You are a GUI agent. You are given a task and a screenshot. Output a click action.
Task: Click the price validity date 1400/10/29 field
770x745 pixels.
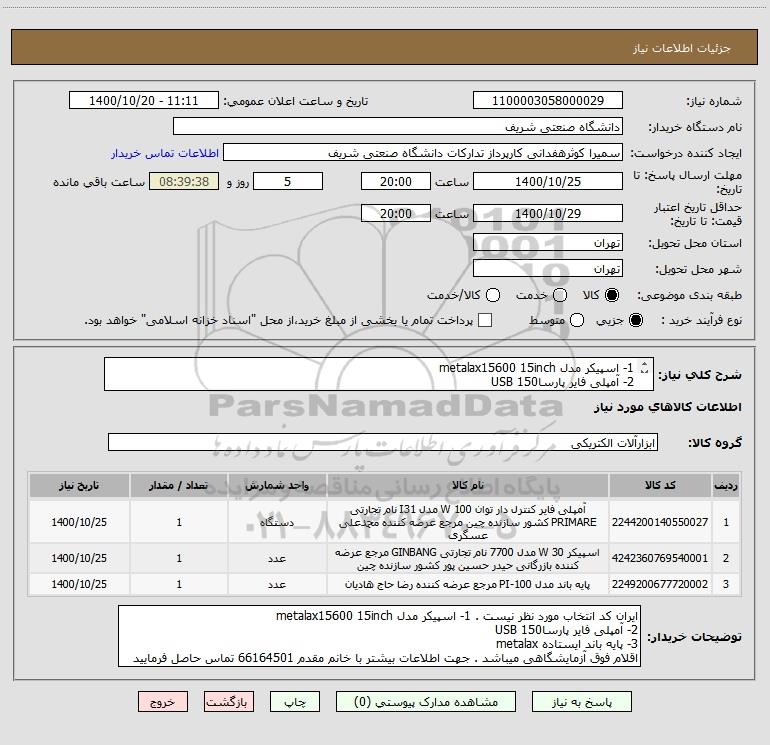[548, 213]
